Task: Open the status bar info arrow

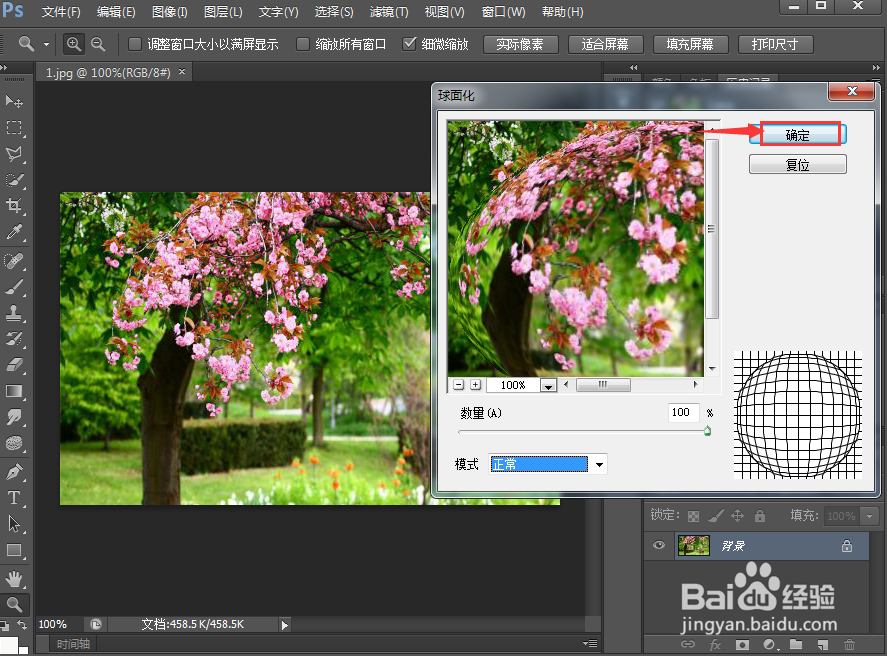Action: [285, 625]
